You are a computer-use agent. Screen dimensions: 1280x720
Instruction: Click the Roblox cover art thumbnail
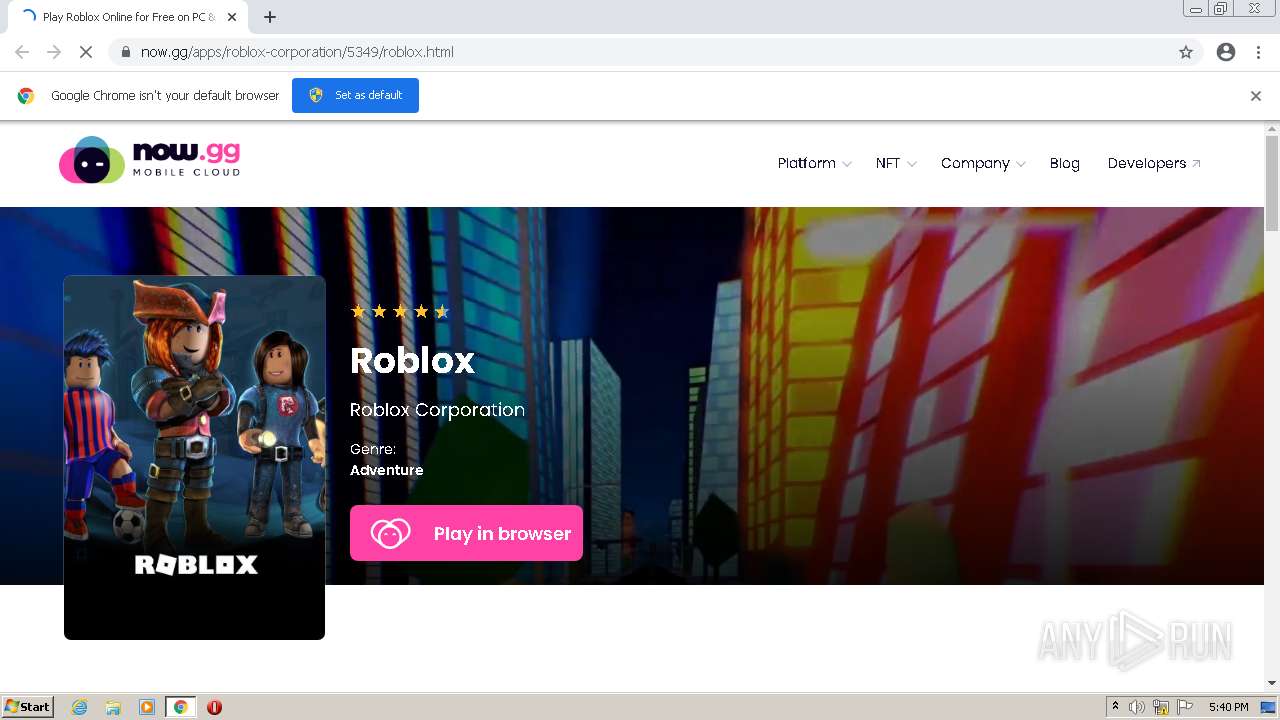pyautogui.click(x=194, y=457)
